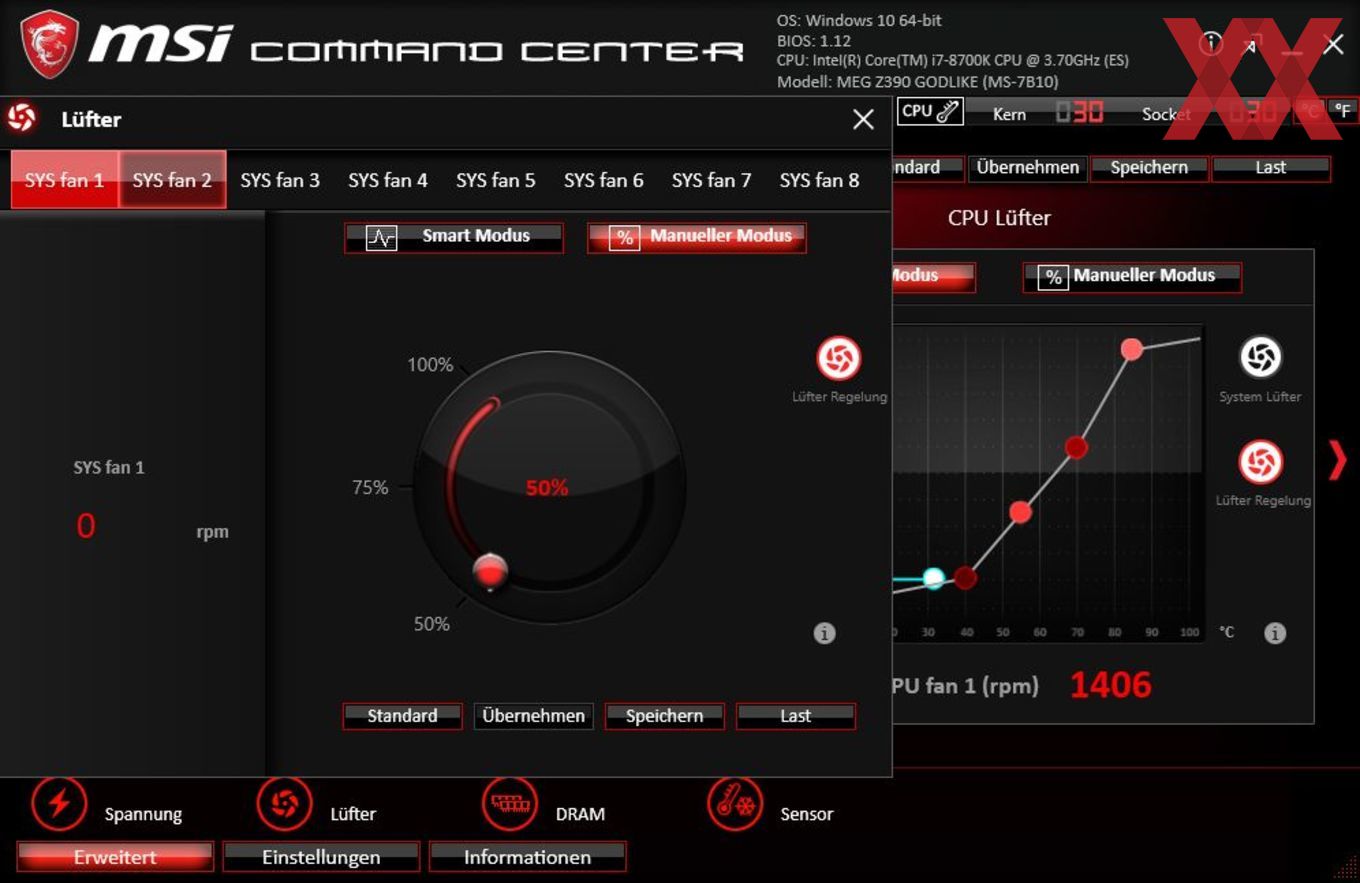The image size is (1360, 883).
Task: Click the resize grip at bottom corner
Action: click(1345, 869)
